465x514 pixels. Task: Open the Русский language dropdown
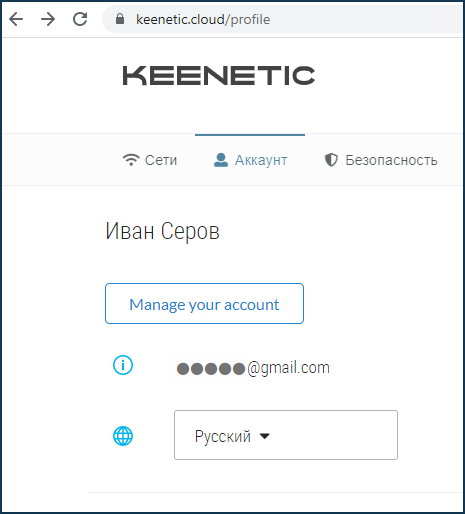(x=286, y=435)
